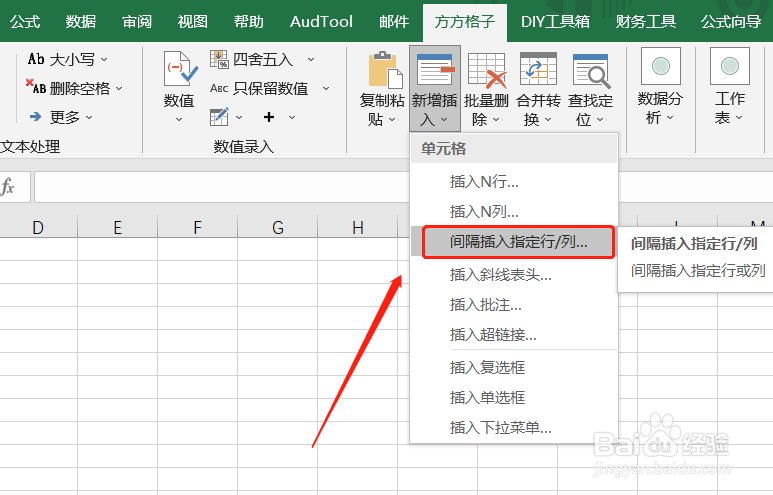Switch to the 数据 ribbon tab

tap(80, 22)
